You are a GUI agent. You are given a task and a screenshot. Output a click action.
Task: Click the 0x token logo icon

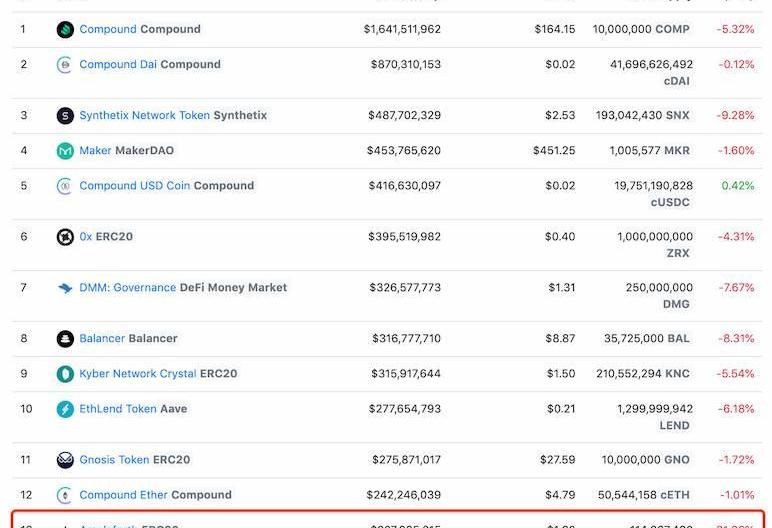pos(65,237)
